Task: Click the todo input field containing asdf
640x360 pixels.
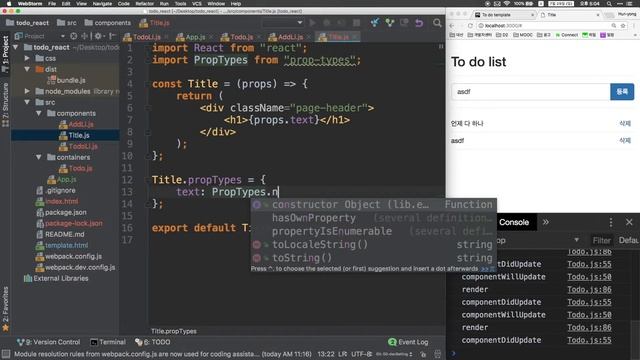Action: point(531,91)
